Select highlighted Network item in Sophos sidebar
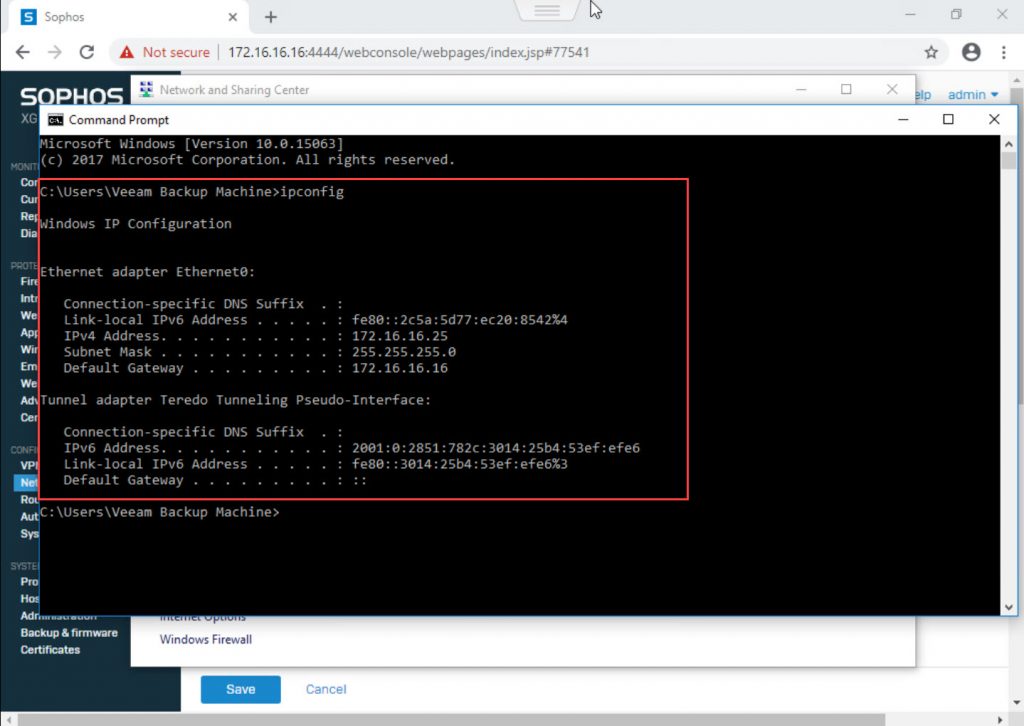 26,482
